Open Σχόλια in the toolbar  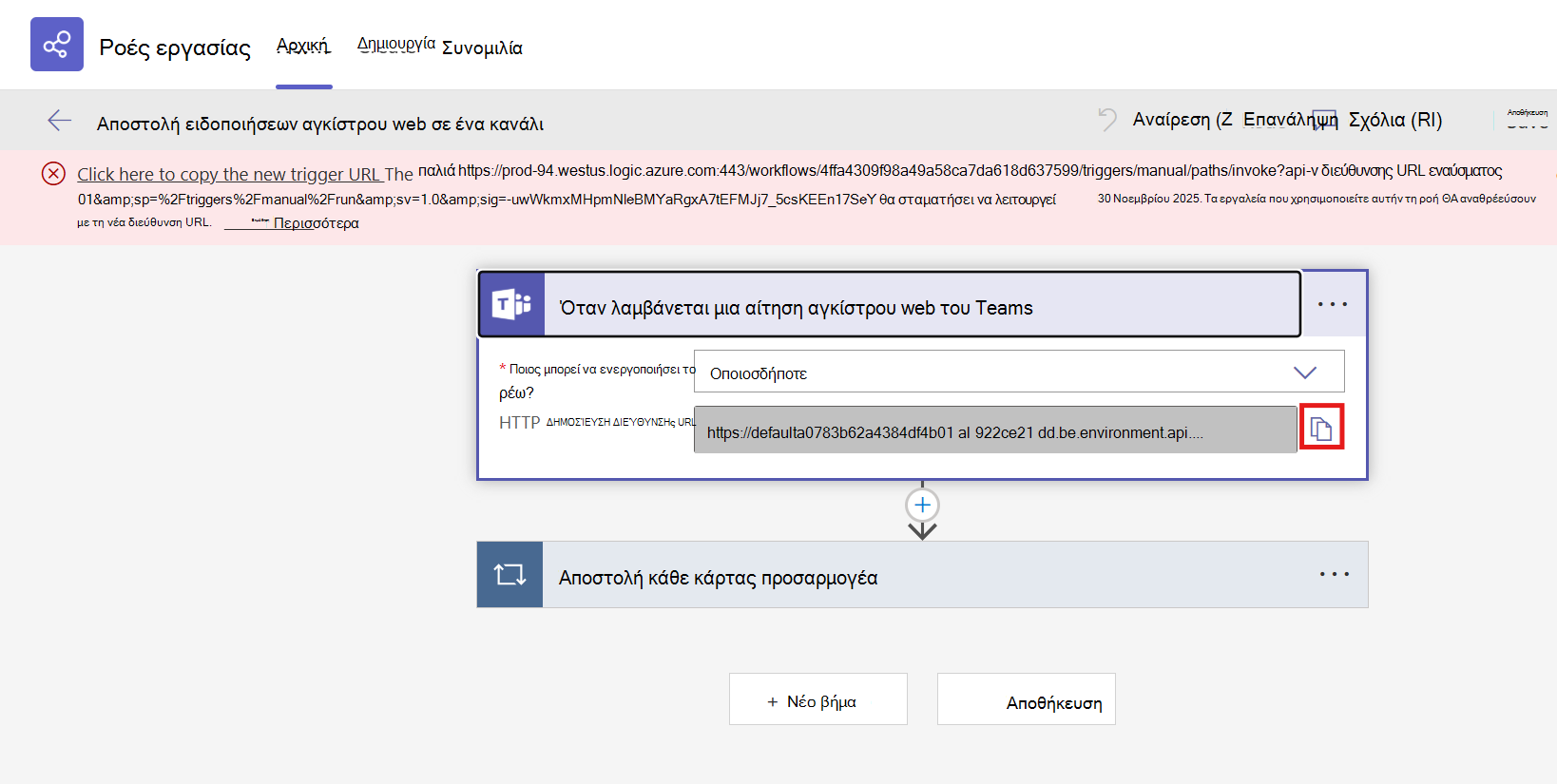click(1395, 119)
